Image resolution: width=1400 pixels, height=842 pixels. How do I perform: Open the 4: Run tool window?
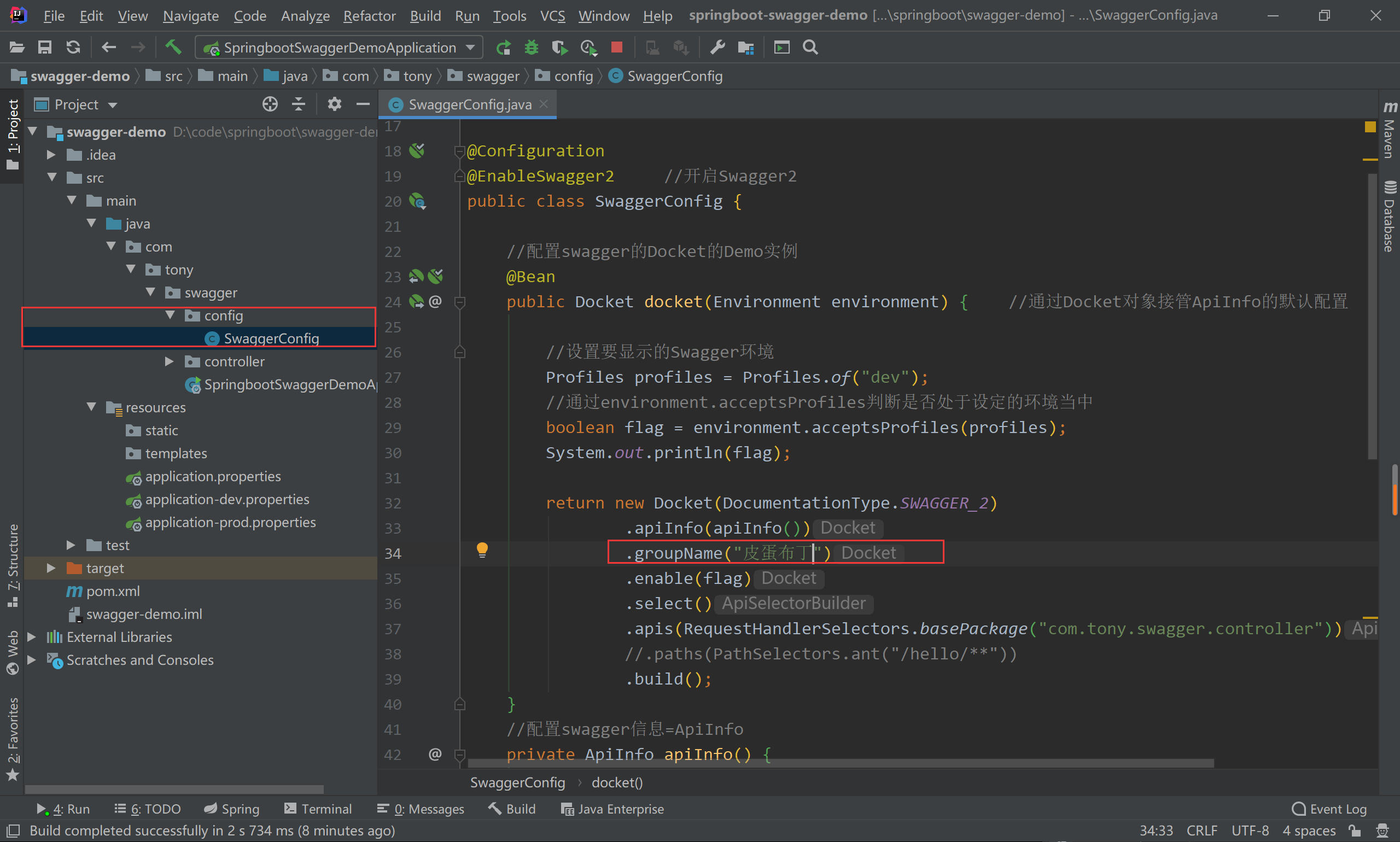[63, 809]
